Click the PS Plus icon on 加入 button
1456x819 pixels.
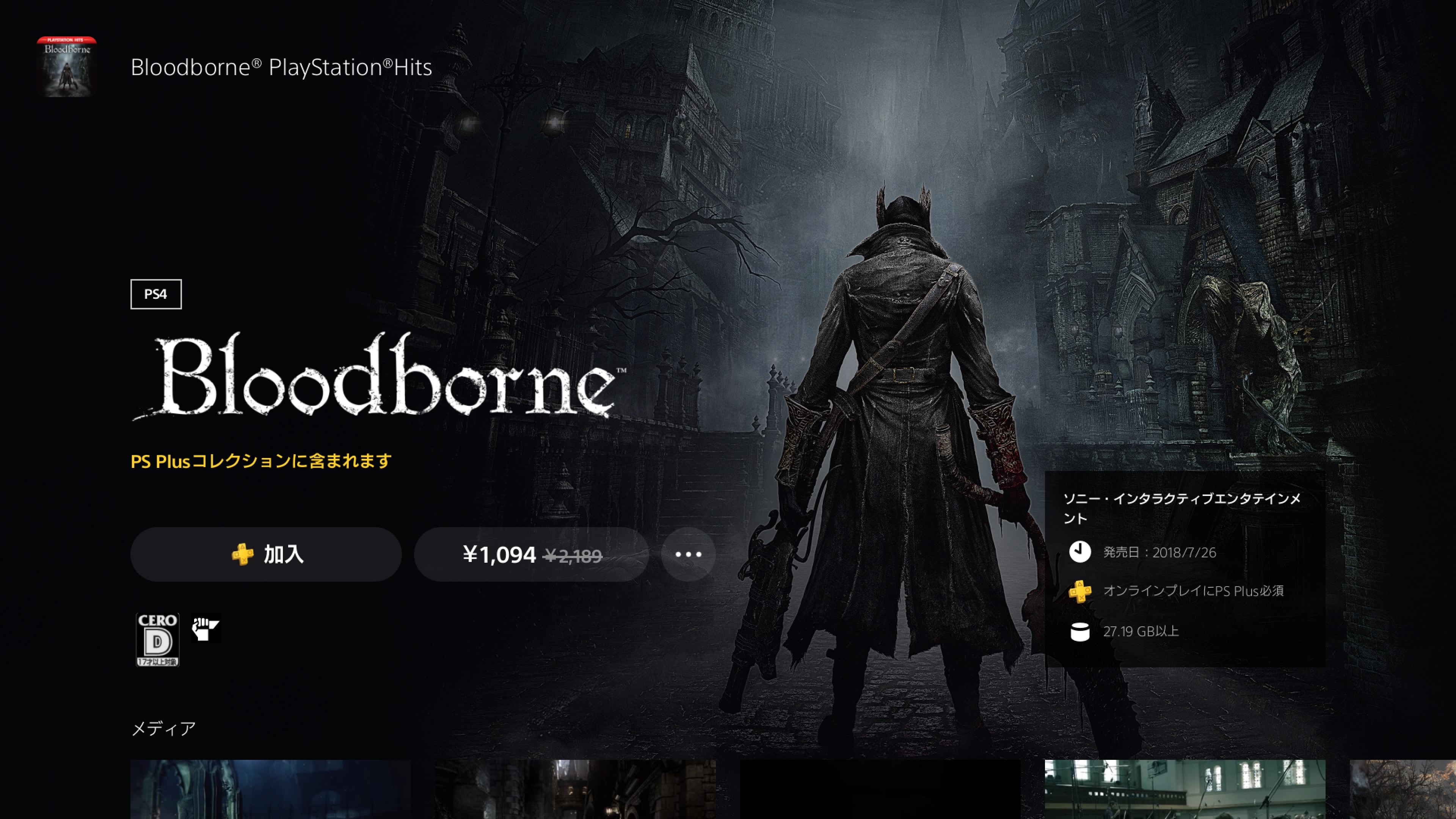point(243,554)
